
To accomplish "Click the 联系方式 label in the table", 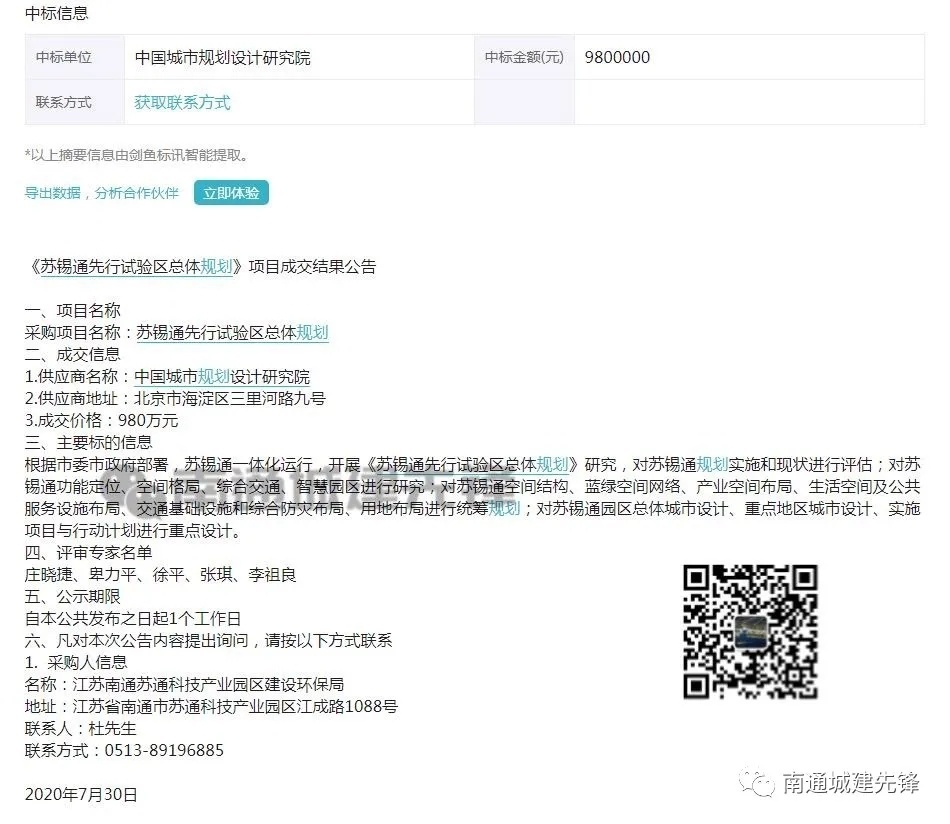I will click(x=64, y=103).
